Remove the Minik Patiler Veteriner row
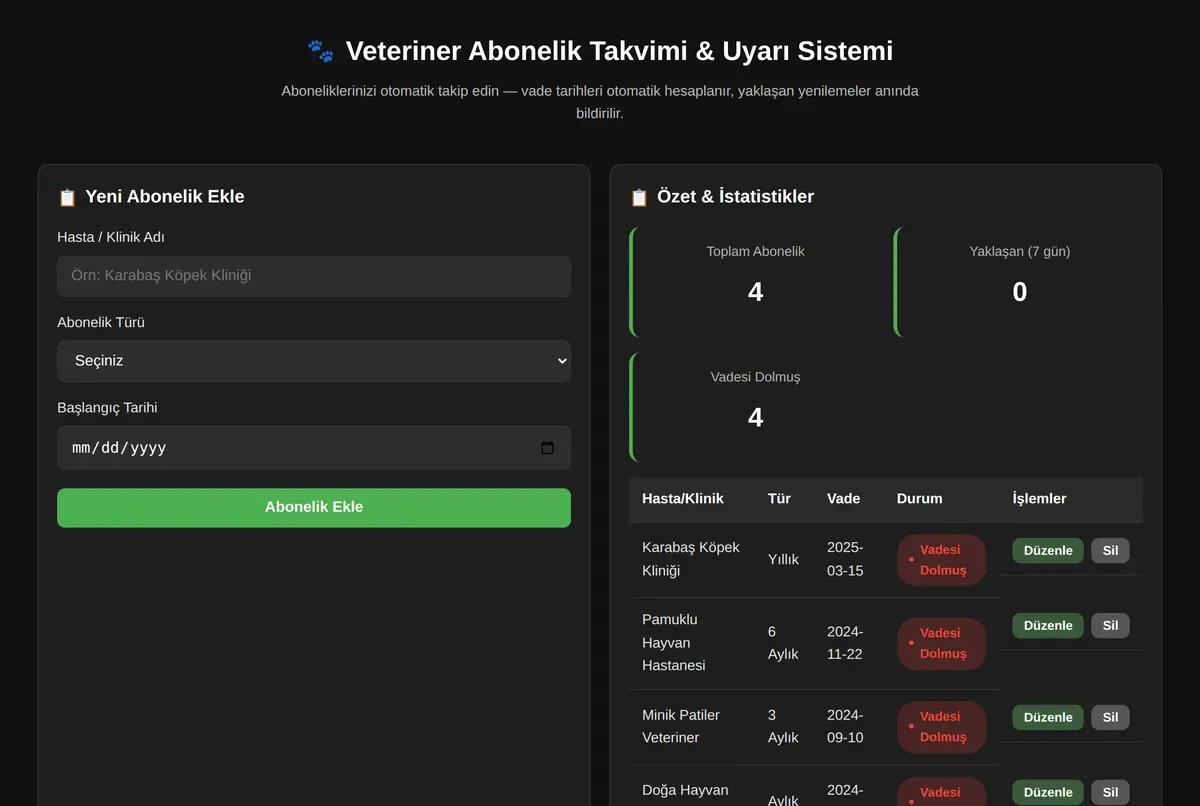This screenshot has height=806, width=1200. coord(1110,717)
